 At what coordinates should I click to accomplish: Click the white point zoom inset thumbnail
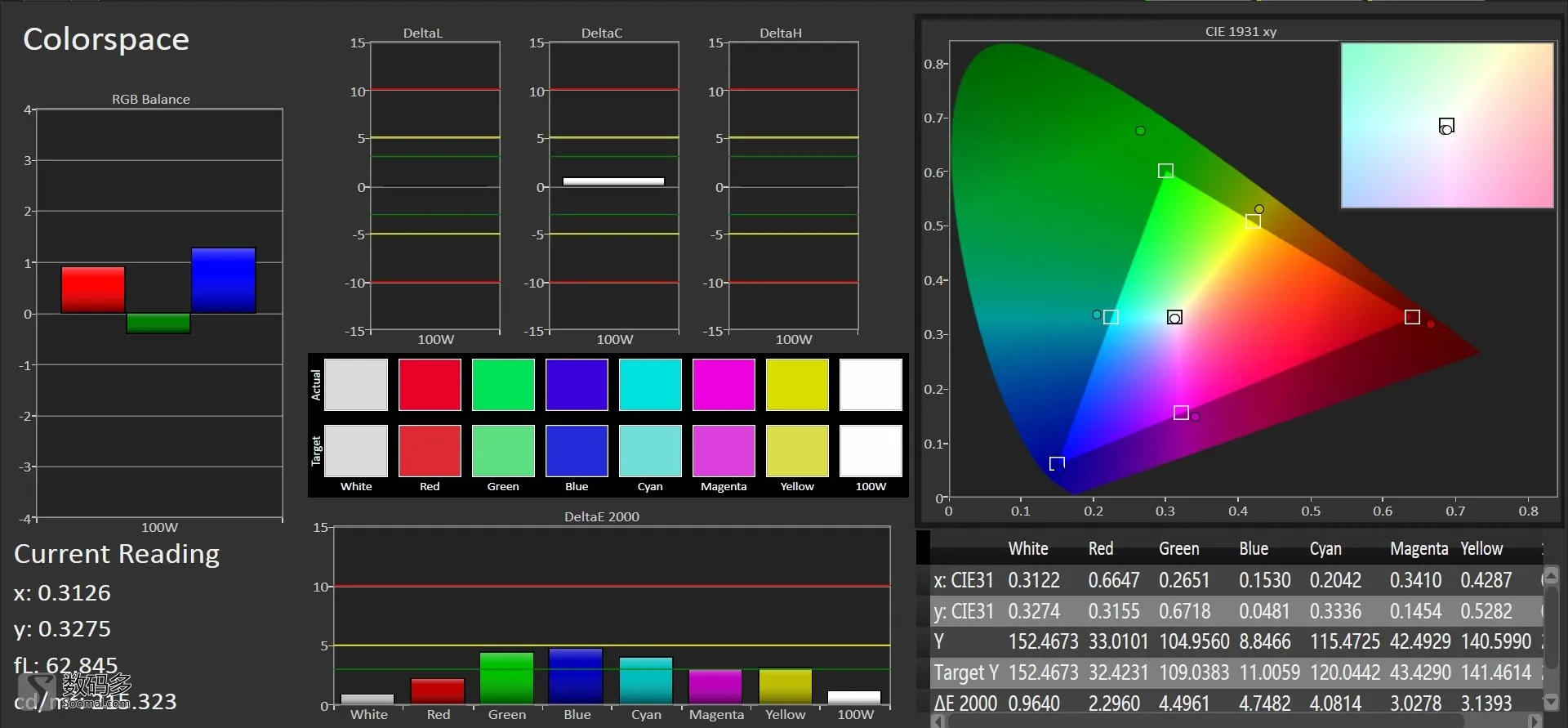tap(1447, 126)
